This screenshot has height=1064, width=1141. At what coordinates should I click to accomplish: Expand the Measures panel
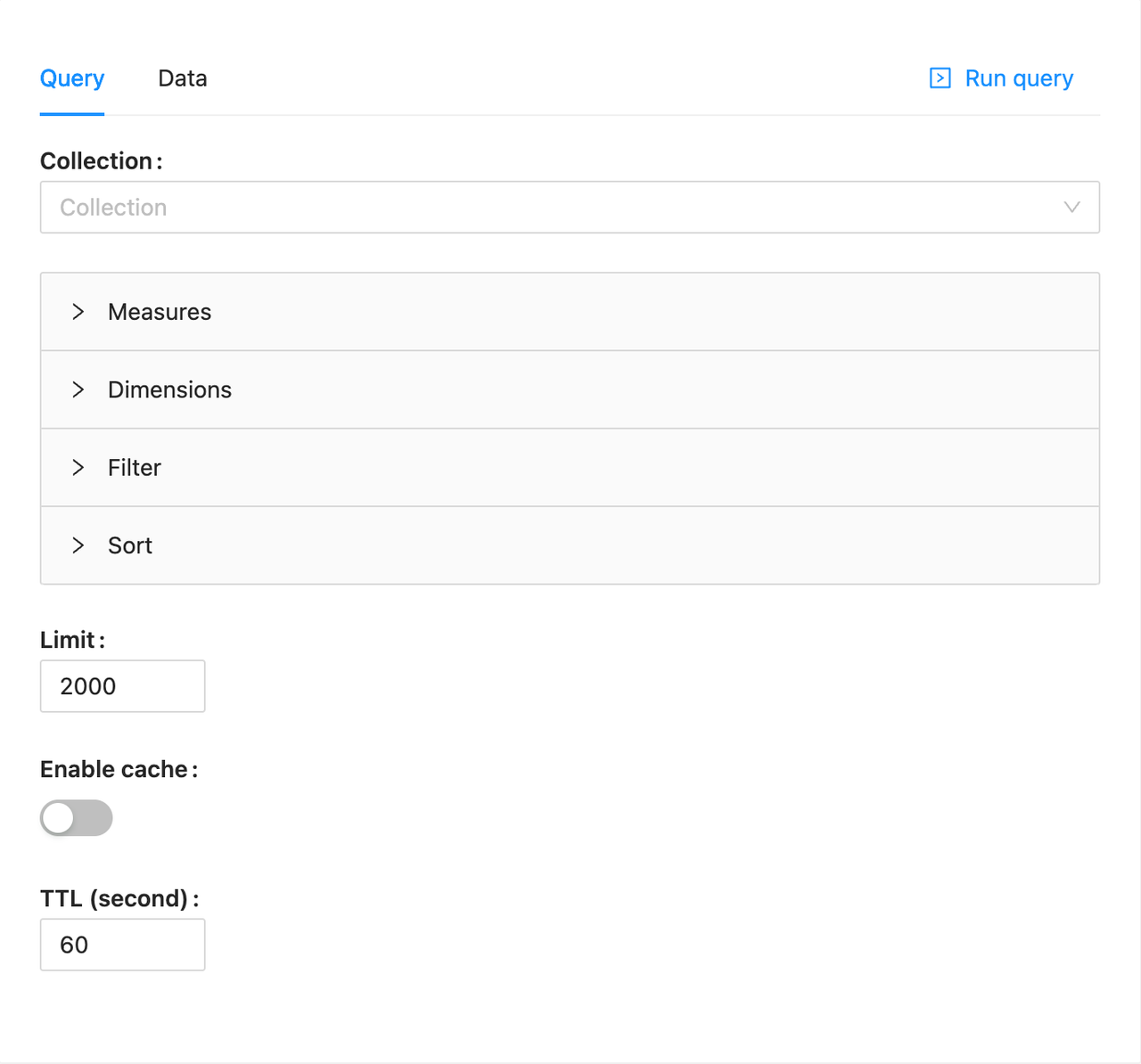(x=570, y=312)
